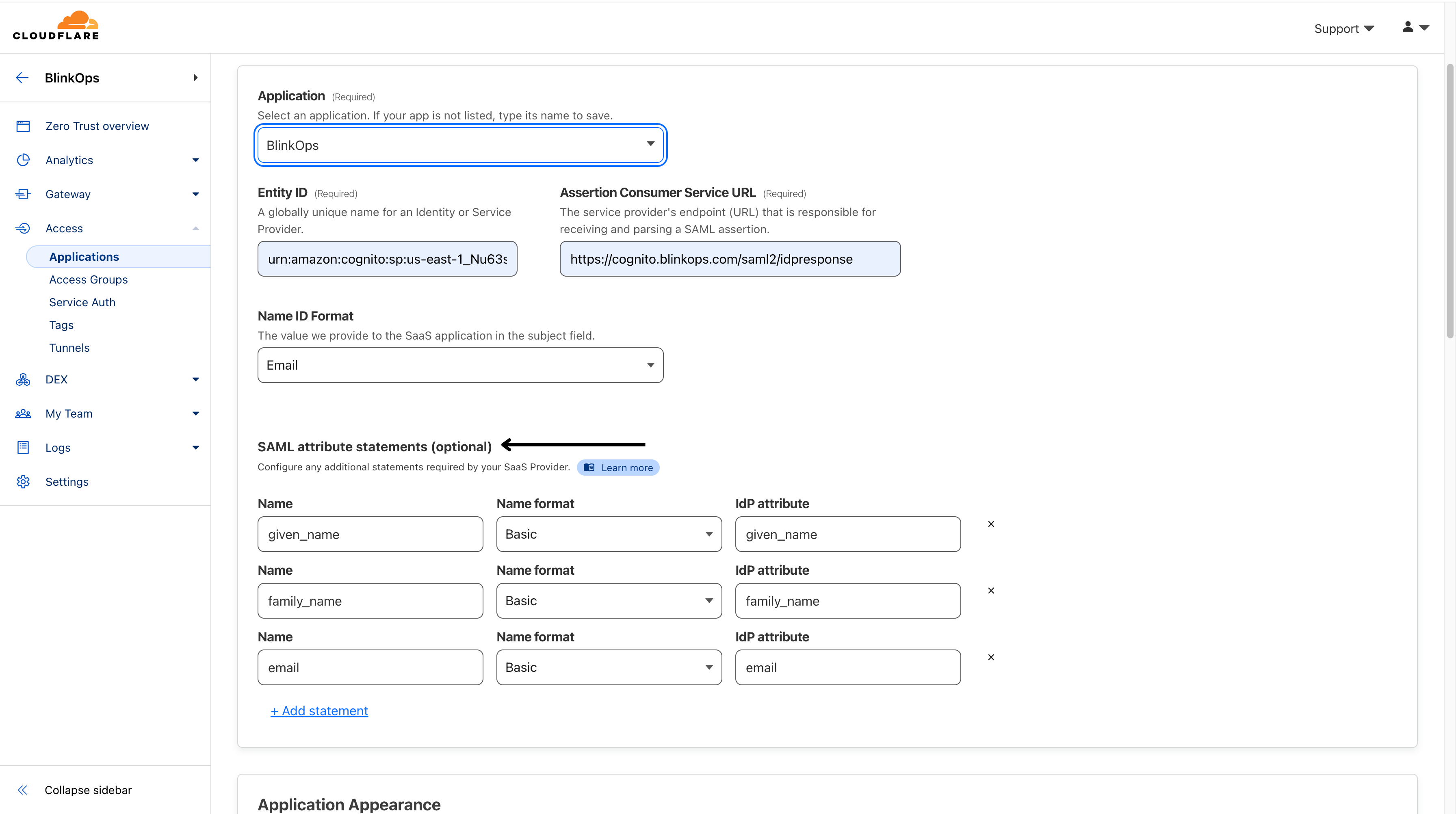Open Access Groups in sidebar
Viewport: 1456px width, 814px height.
tap(88, 279)
